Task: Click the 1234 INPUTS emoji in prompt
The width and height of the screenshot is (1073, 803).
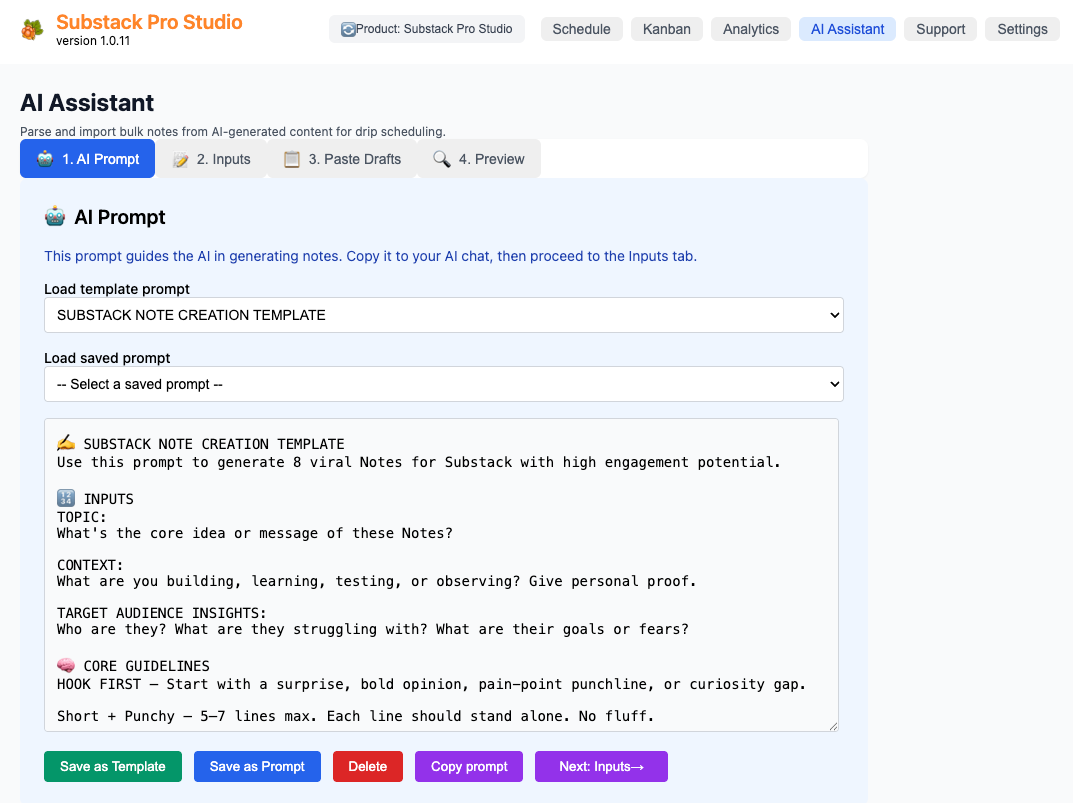Action: [x=66, y=498]
